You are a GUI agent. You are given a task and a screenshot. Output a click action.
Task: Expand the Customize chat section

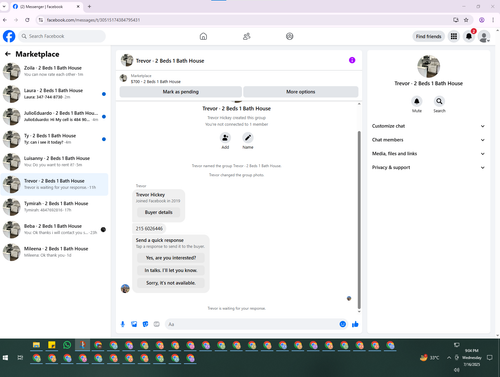[428, 126]
